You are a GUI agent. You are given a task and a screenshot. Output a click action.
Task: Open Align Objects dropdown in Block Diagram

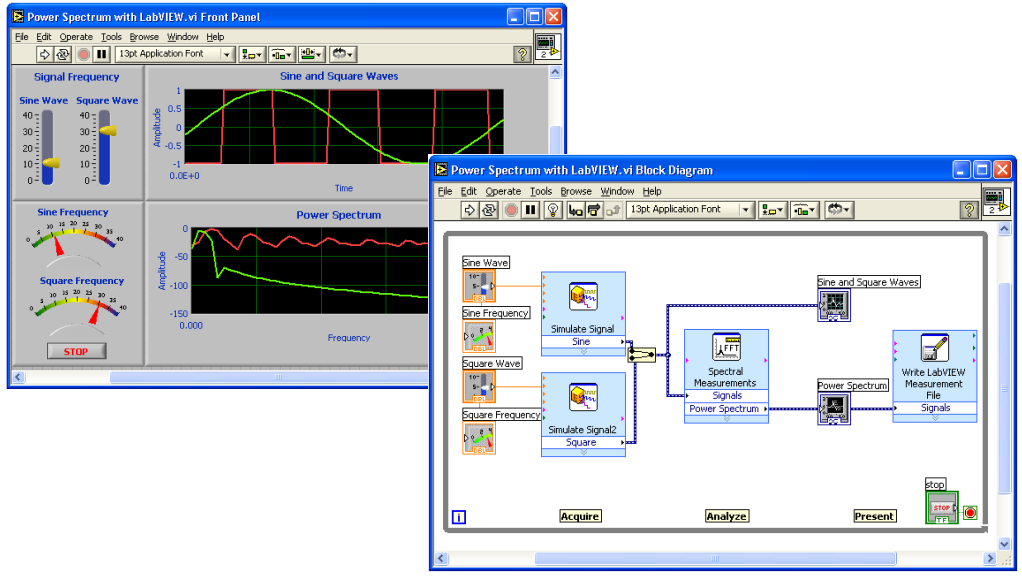coord(771,209)
